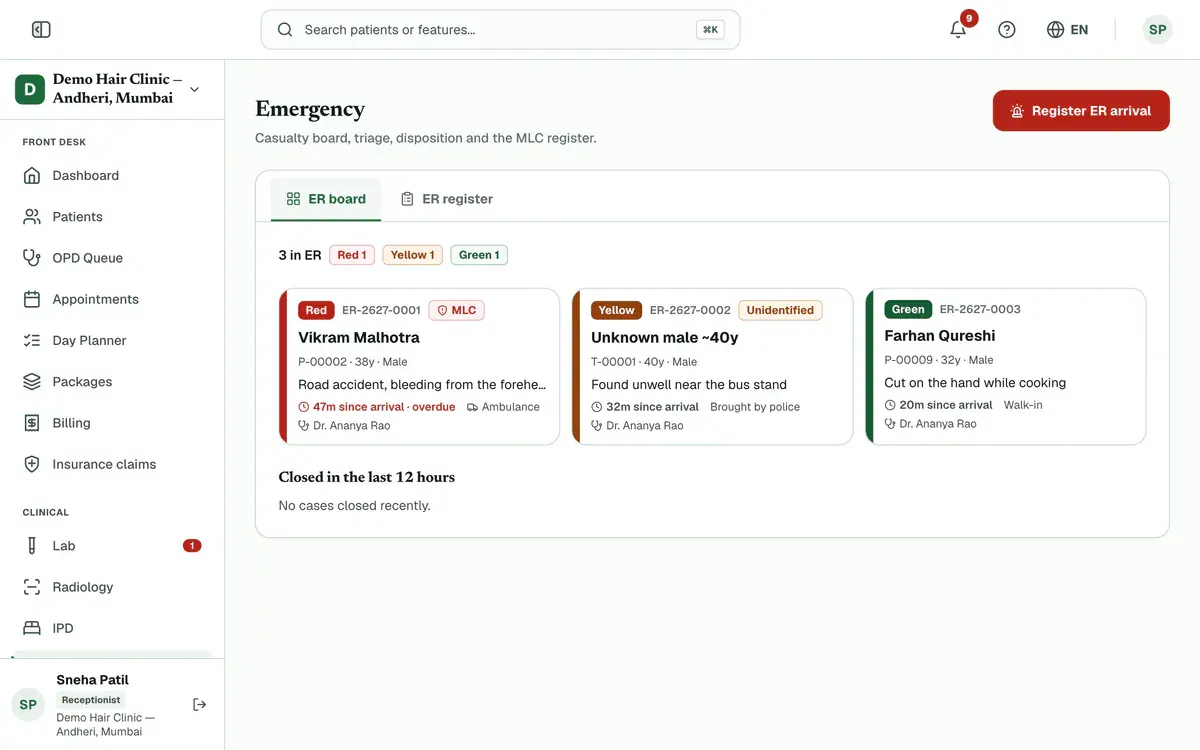Open SP user avatar in top bar
Image resolution: width=1200 pixels, height=750 pixels.
1157,30
